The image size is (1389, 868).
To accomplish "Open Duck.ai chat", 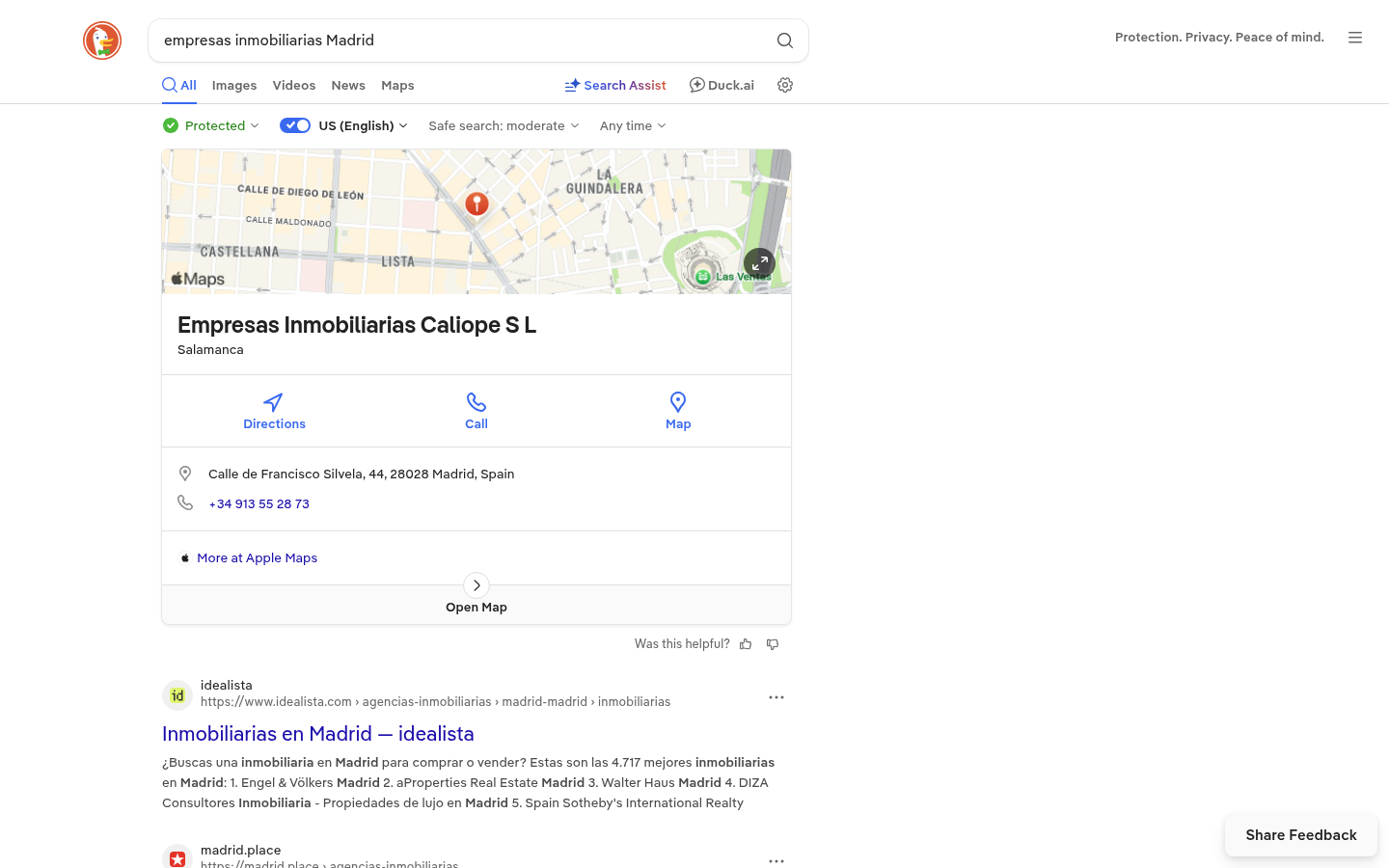I will 722,85.
